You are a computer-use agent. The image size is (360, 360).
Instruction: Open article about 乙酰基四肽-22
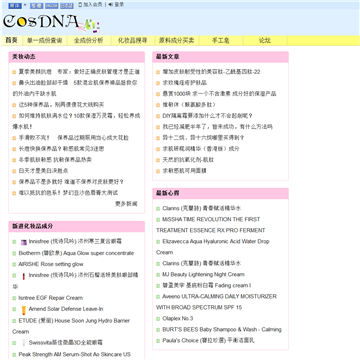coord(211,72)
